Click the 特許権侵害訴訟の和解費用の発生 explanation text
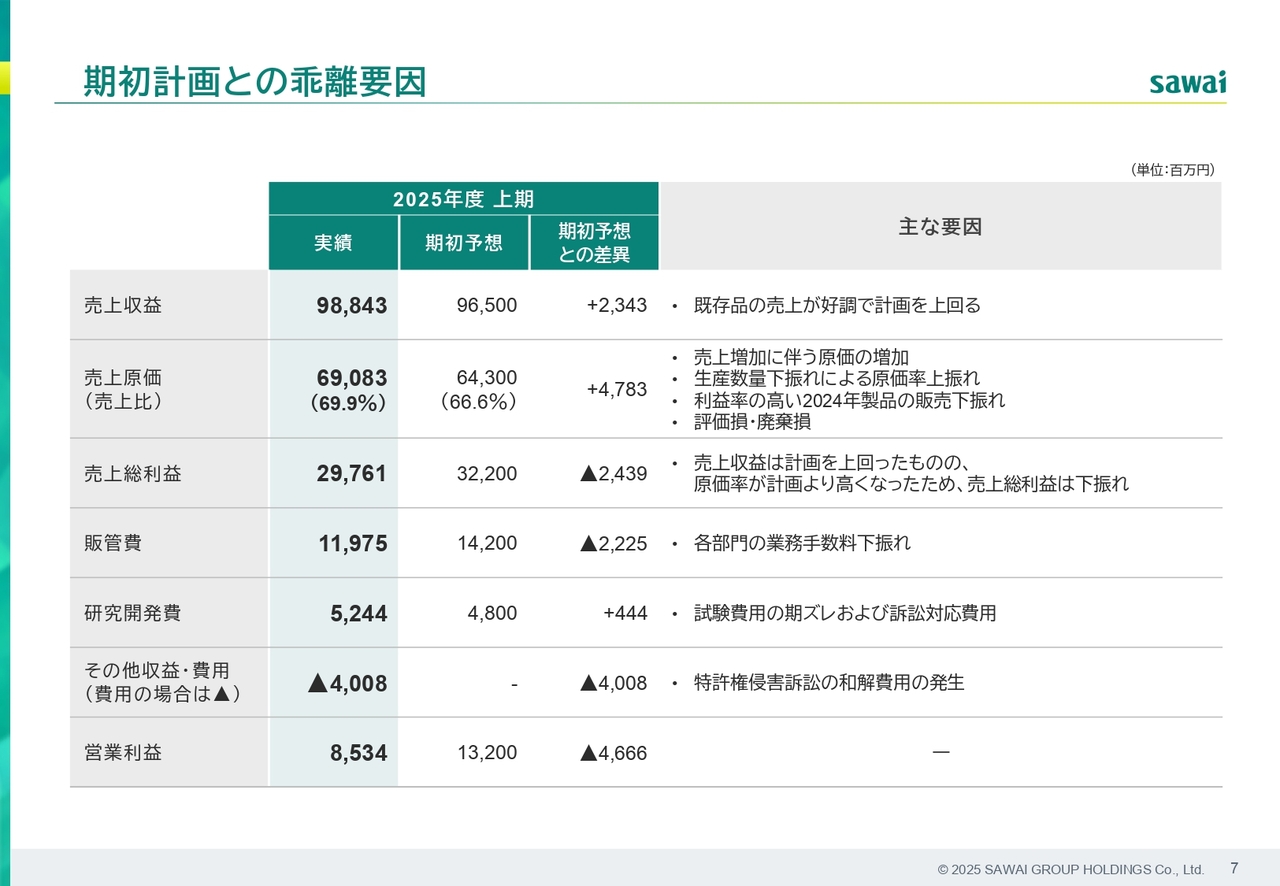The height and width of the screenshot is (886, 1280). pyautogui.click(x=829, y=683)
